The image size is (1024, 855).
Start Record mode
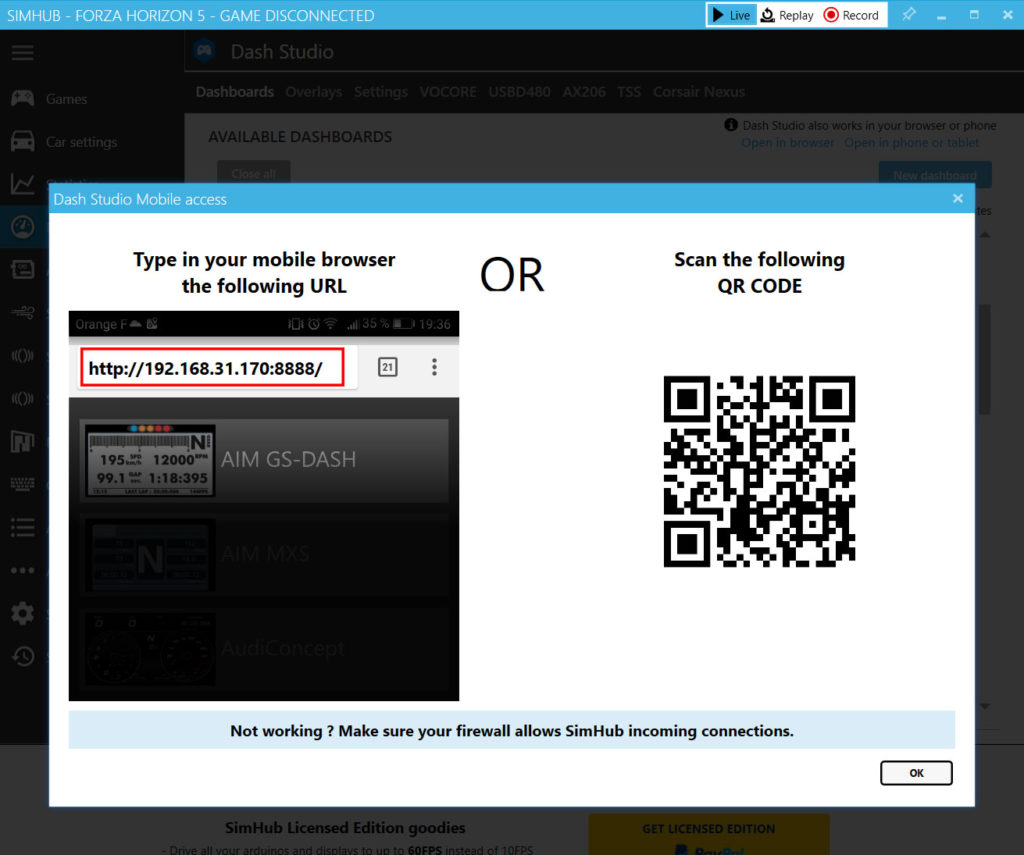(x=851, y=15)
